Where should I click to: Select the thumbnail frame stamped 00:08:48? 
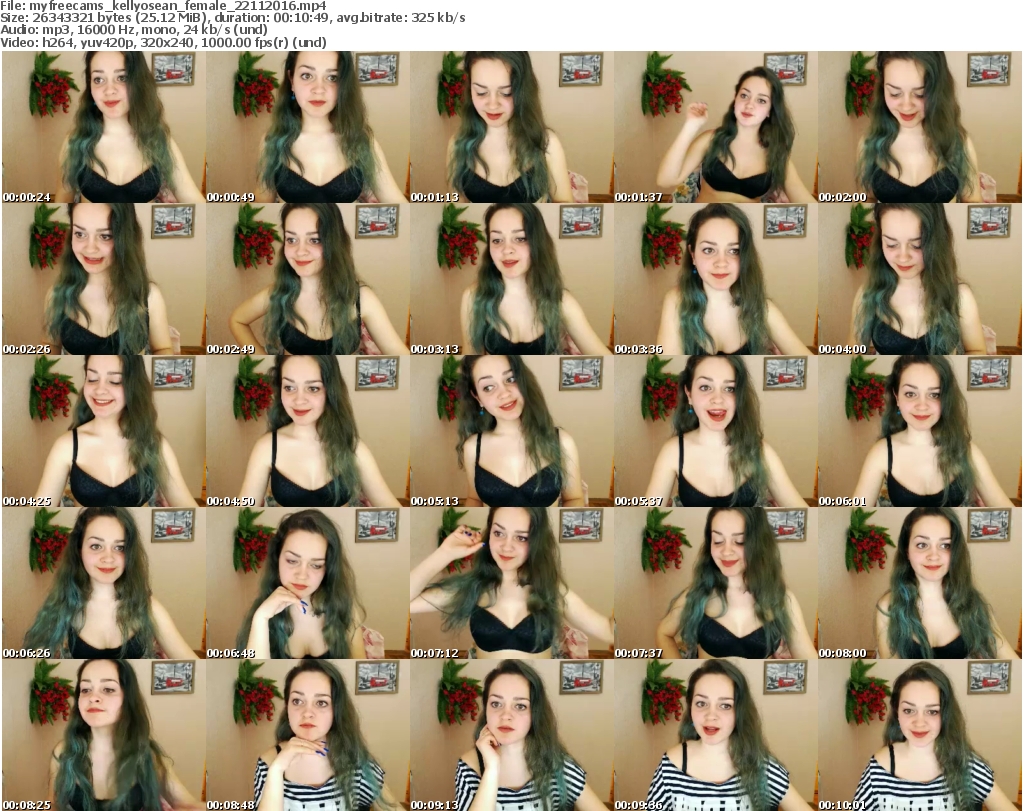pyautogui.click(x=308, y=735)
